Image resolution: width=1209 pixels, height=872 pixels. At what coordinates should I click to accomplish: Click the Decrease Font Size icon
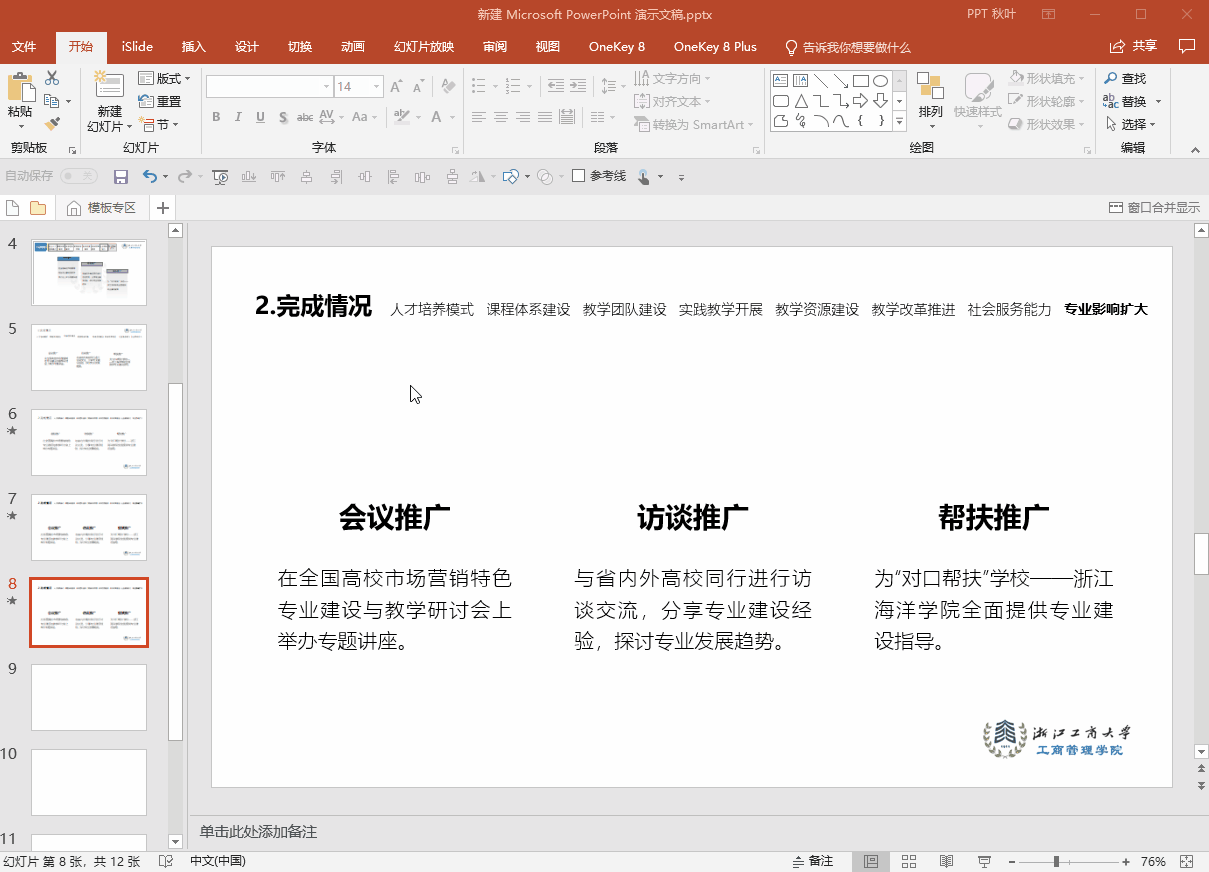419,87
